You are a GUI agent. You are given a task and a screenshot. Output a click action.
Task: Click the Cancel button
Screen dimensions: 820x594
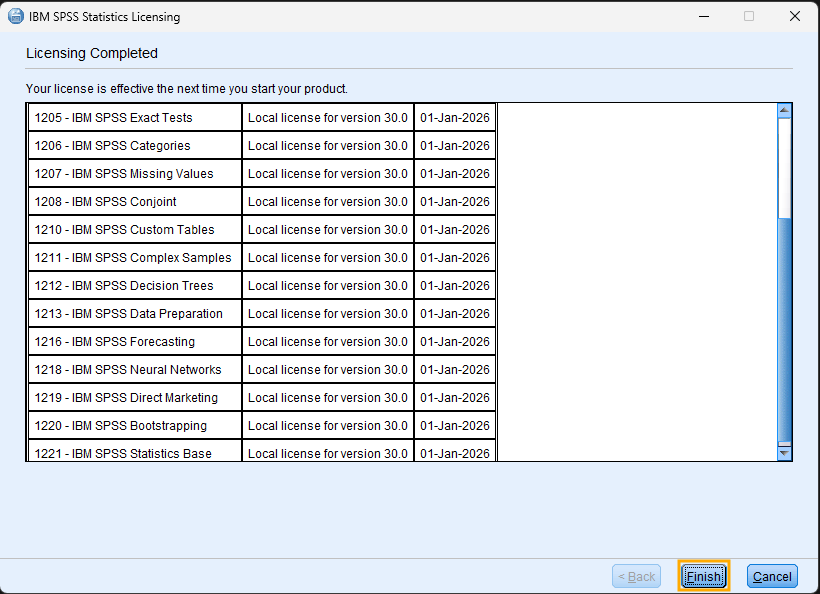tap(772, 576)
